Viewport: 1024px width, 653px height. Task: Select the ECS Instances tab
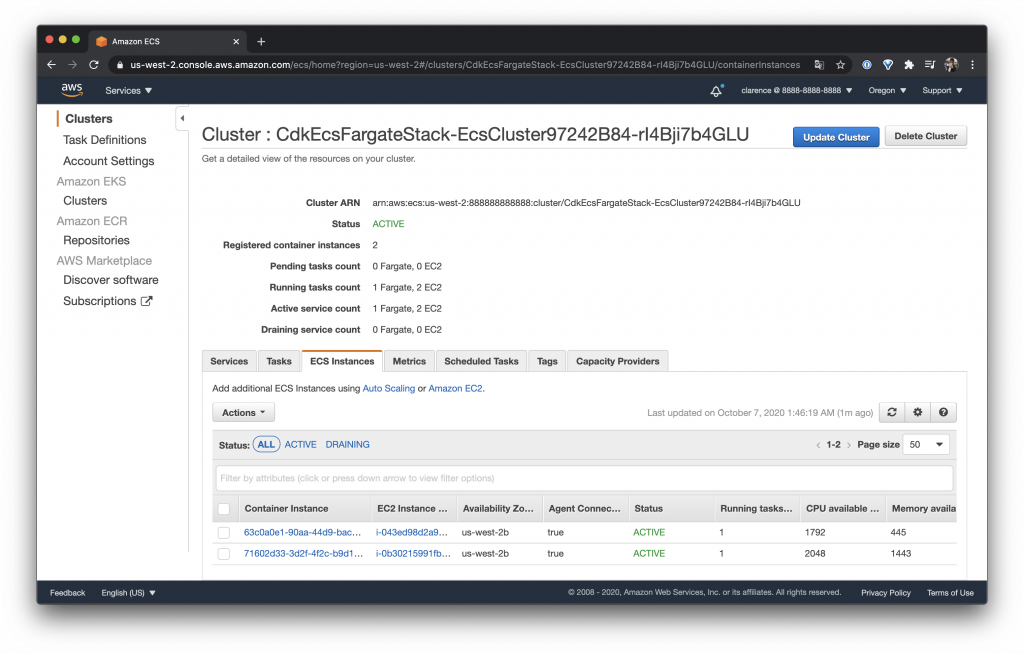tap(342, 361)
